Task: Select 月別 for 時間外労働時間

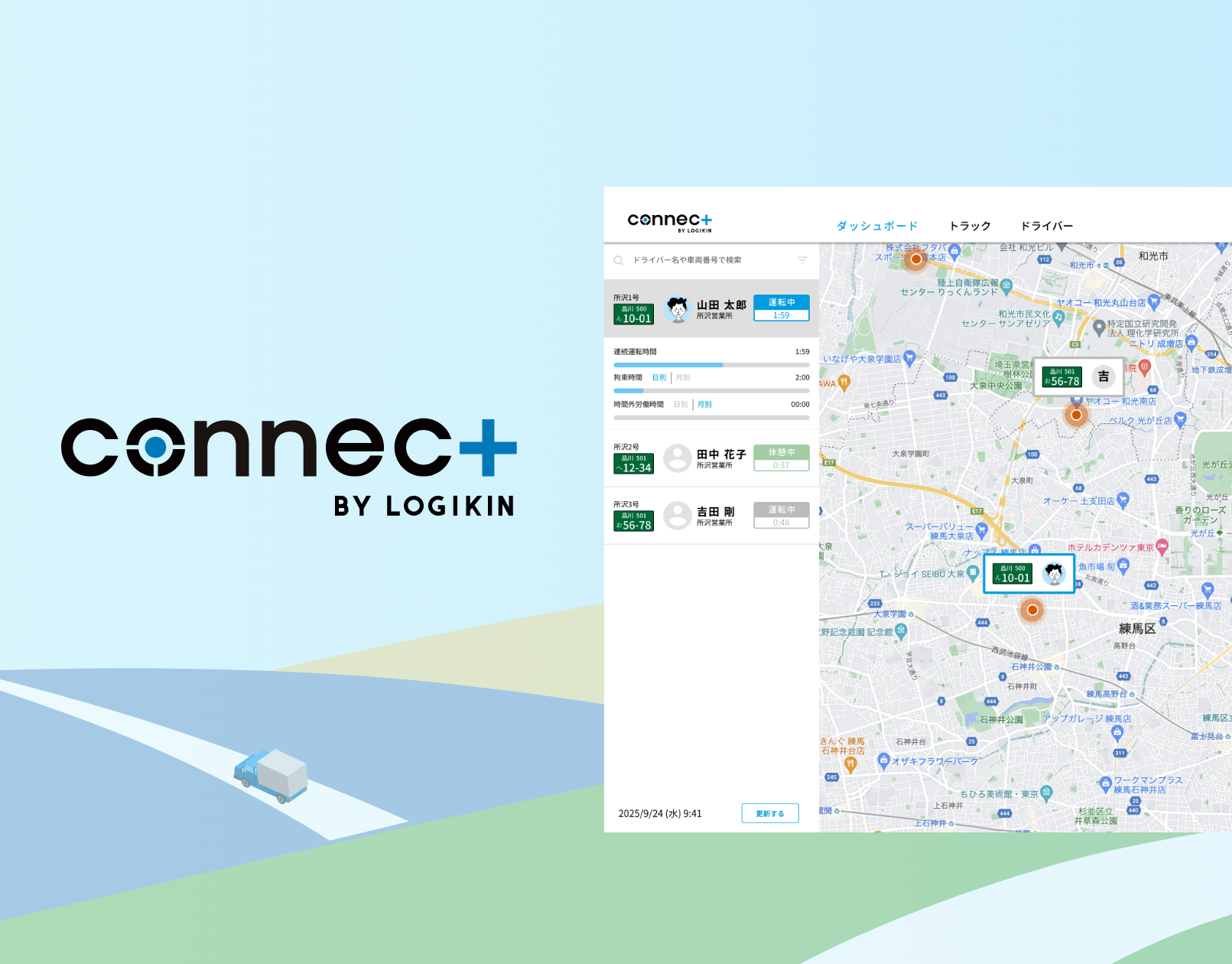Action: click(x=704, y=405)
